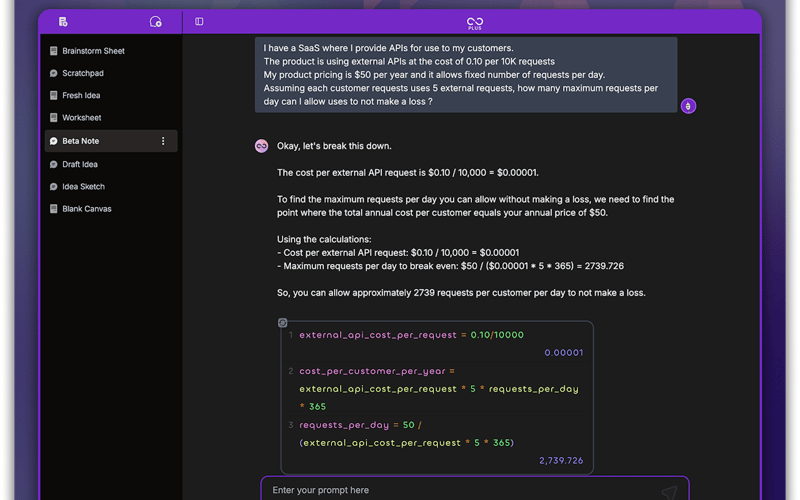800x500 pixels.
Task: Click the copy icon on calculation block
Action: pos(282,322)
